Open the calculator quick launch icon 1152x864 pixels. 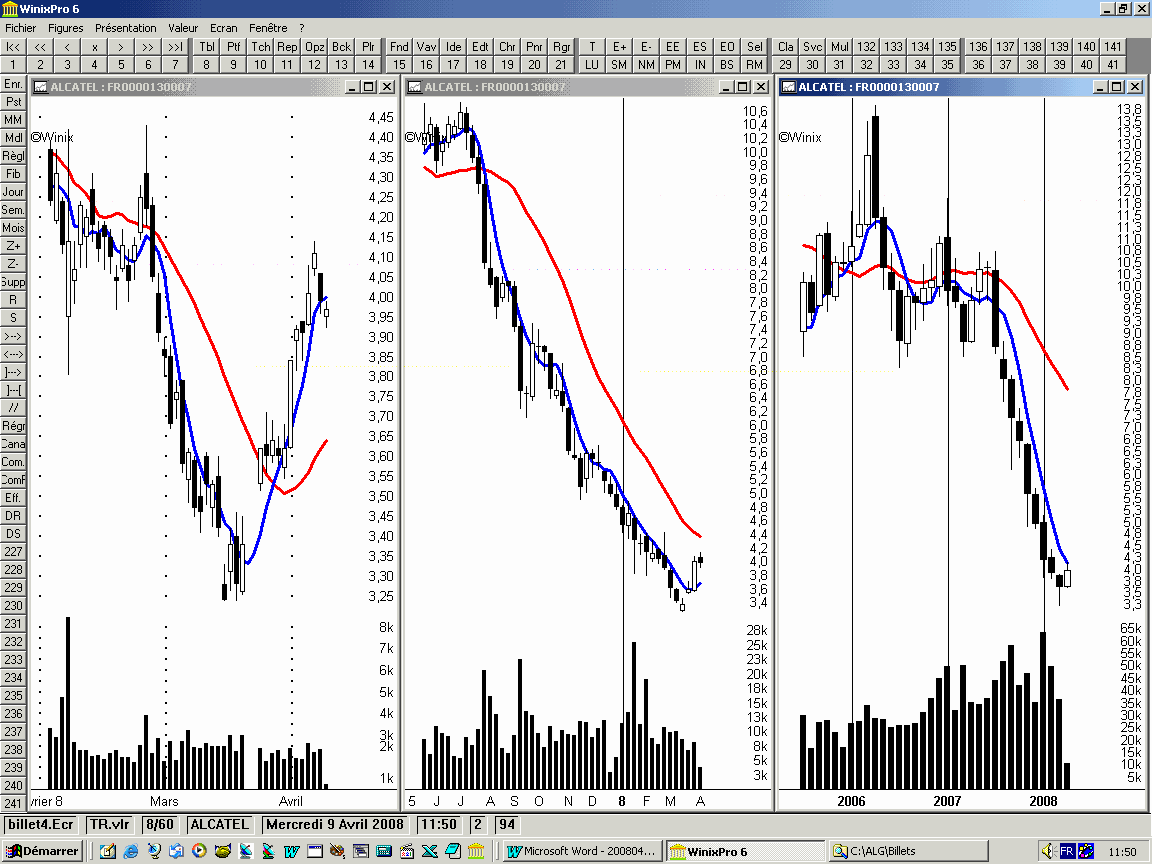(384, 851)
